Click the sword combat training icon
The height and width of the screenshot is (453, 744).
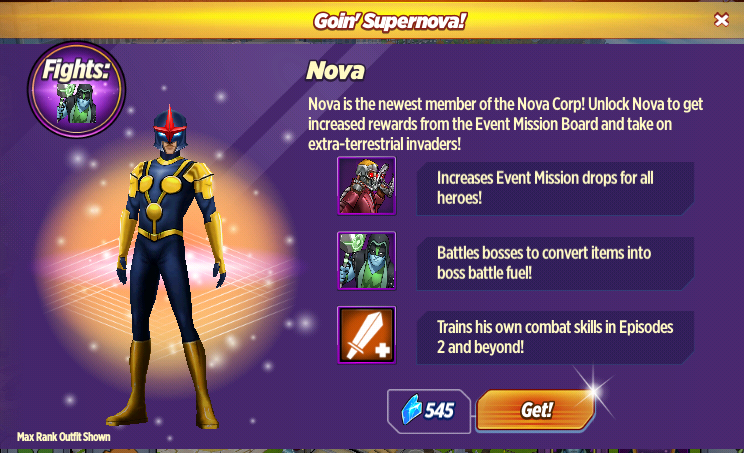click(366, 335)
